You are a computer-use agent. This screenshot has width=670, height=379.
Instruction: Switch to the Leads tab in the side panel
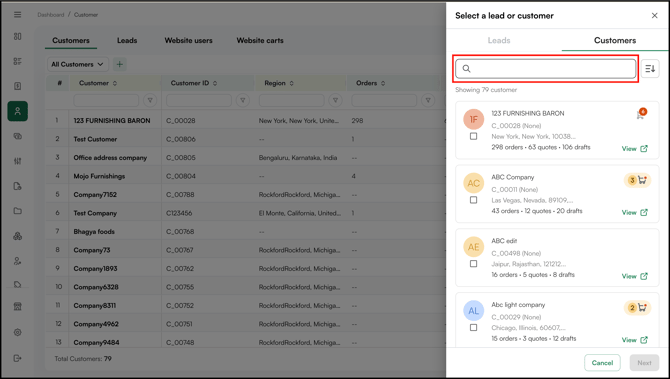click(x=499, y=41)
